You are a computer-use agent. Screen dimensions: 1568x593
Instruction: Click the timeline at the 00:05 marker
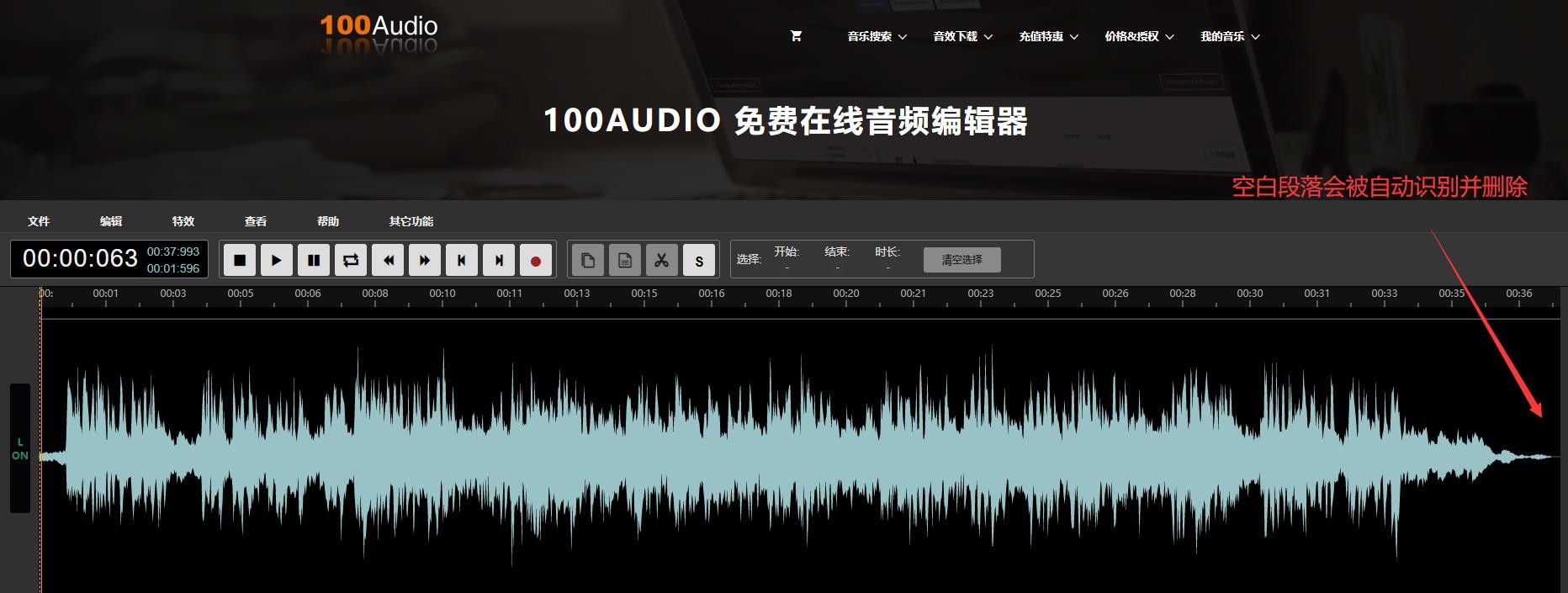tap(241, 294)
